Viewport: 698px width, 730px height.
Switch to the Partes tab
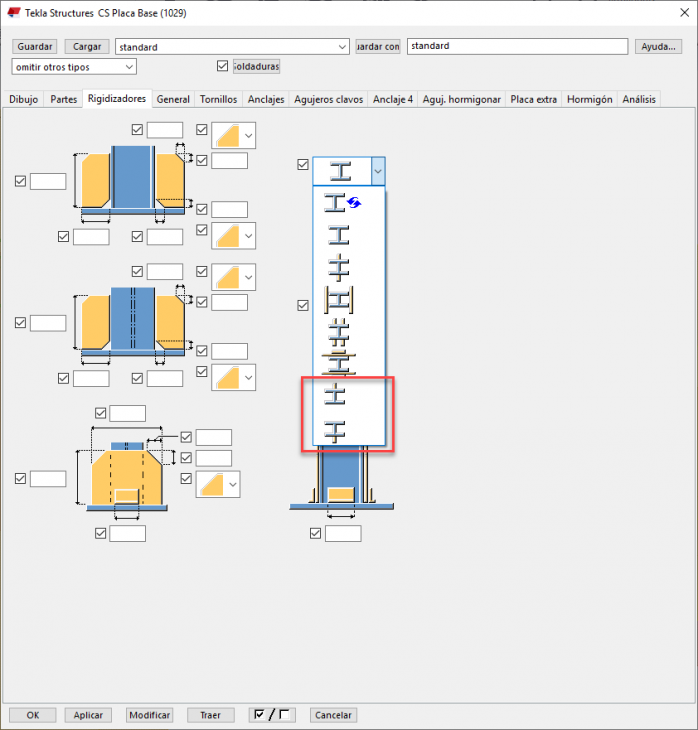[64, 99]
